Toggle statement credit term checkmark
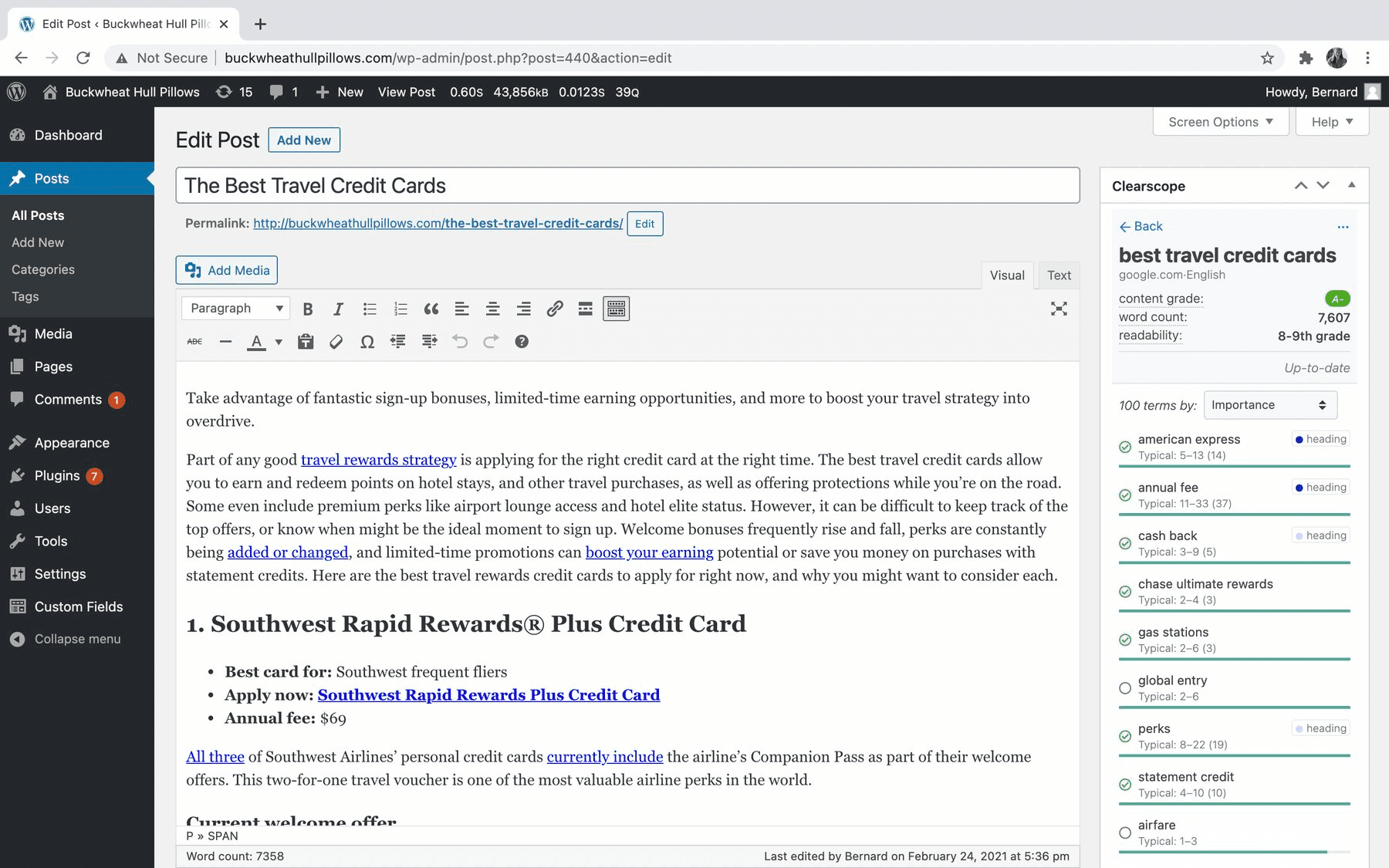The width and height of the screenshot is (1389, 868). point(1125,785)
